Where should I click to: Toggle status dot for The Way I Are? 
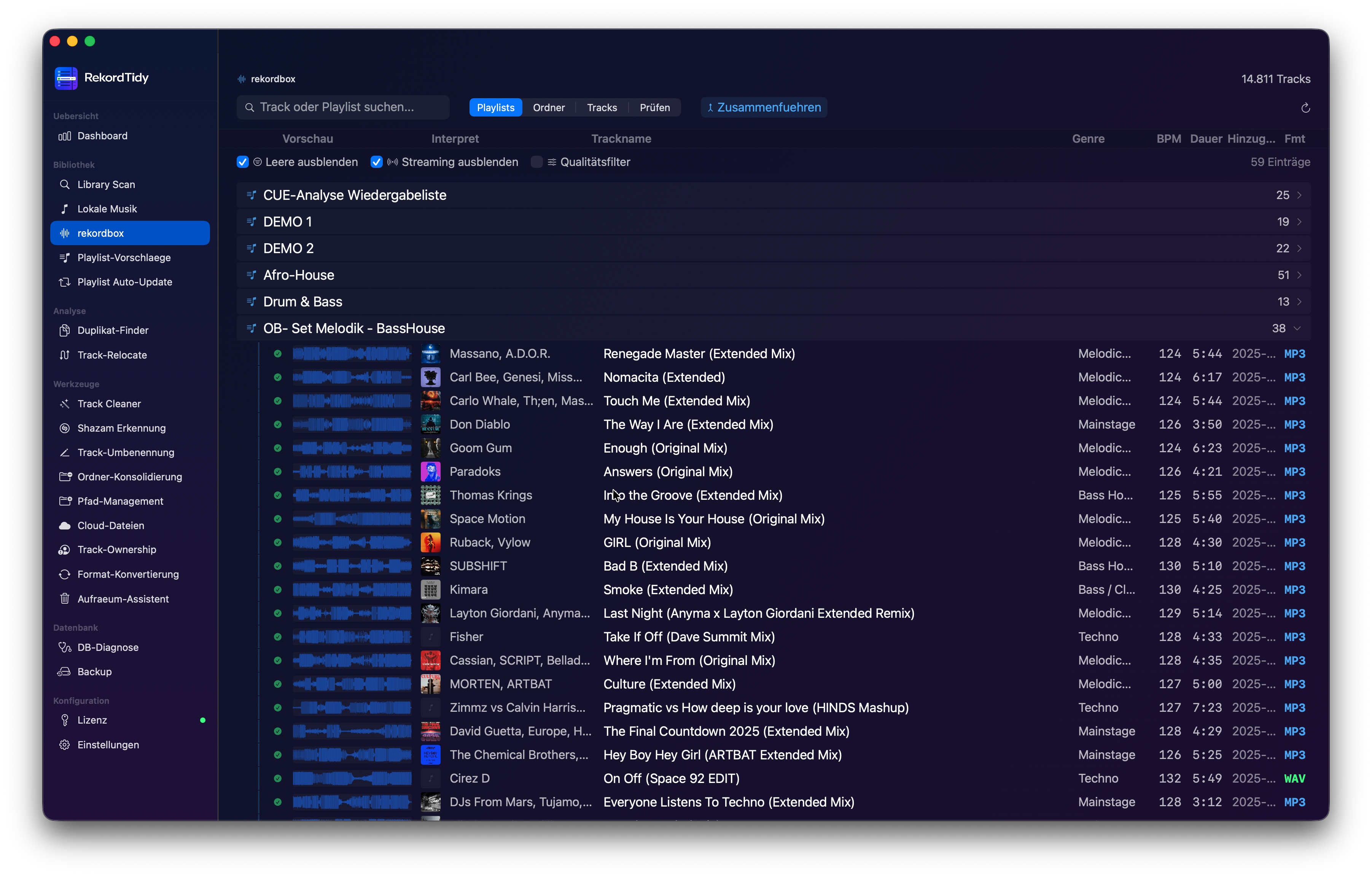pyautogui.click(x=277, y=424)
